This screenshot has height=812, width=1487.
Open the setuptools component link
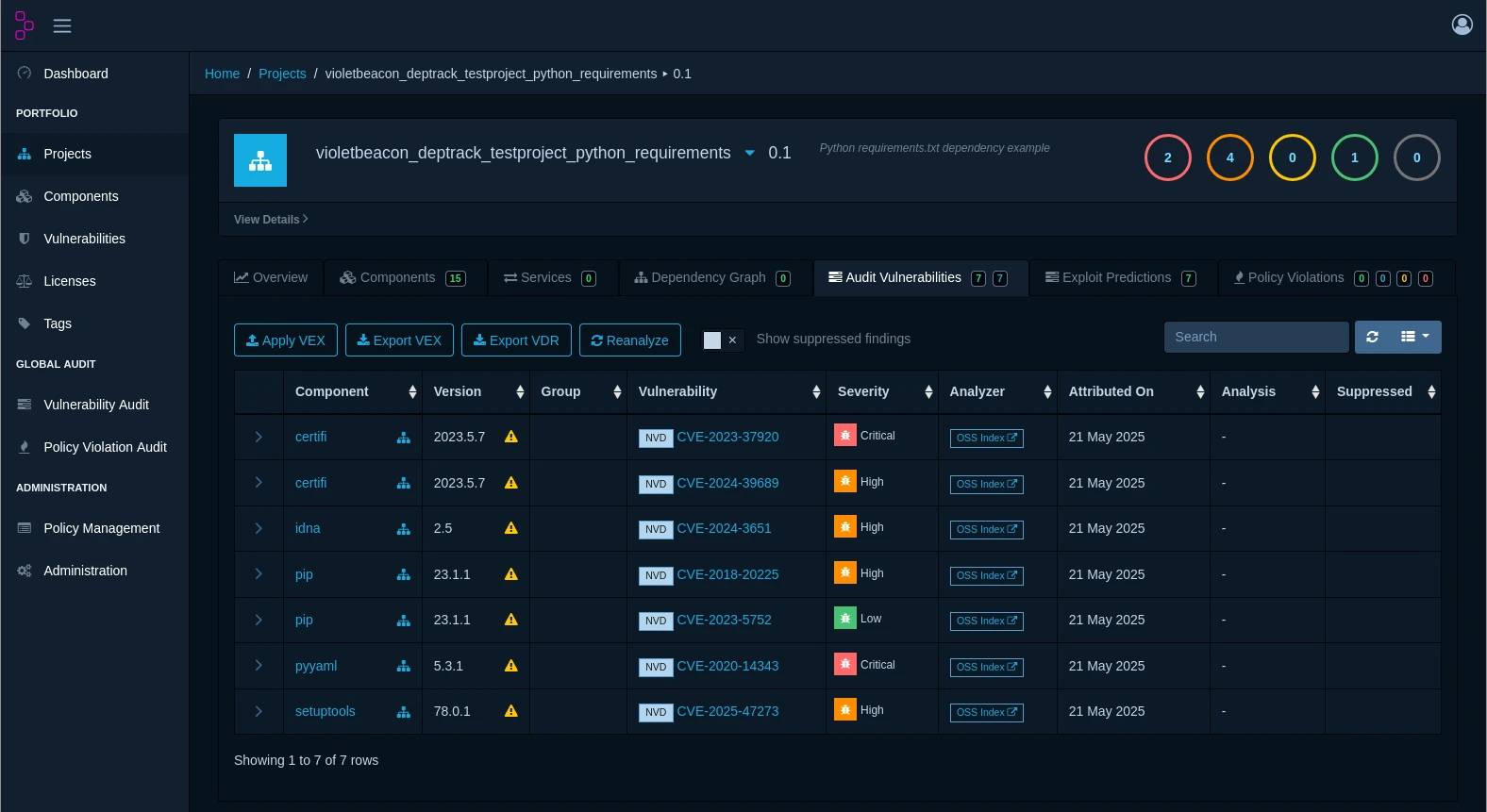[x=326, y=711]
